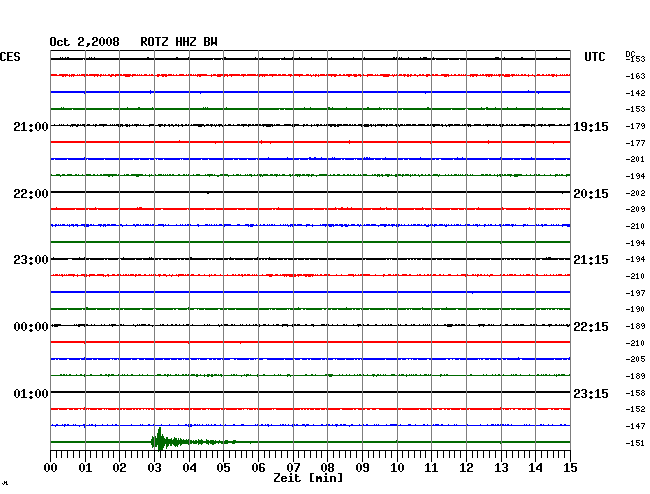Click the DC offset value "-177"
This screenshot has width=650, height=494.
pos(635,143)
